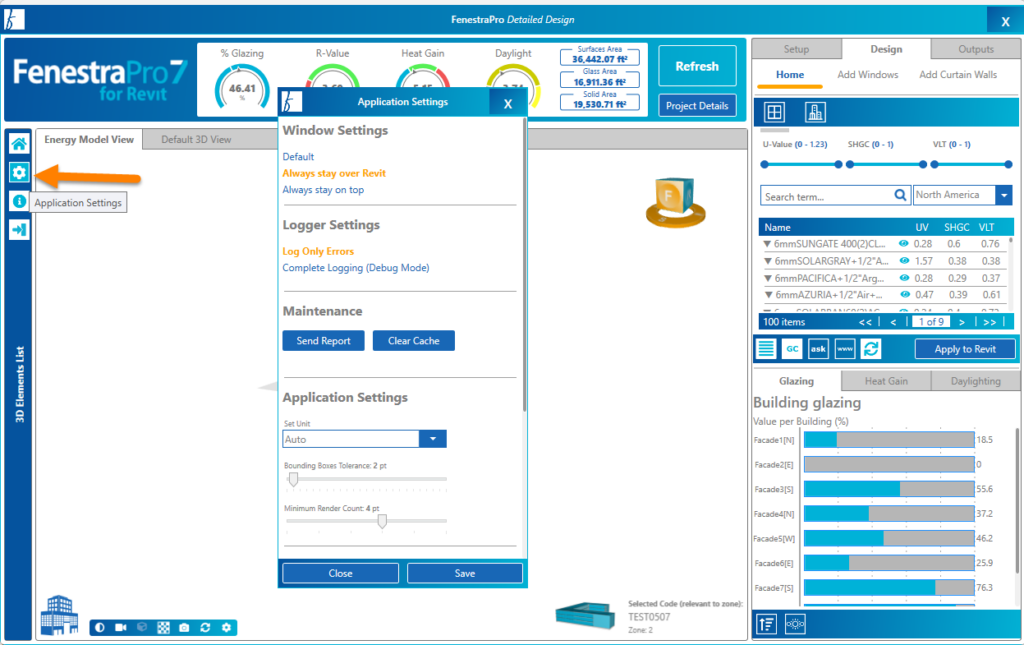Click the ask icon
The height and width of the screenshot is (645, 1024).
[818, 349]
